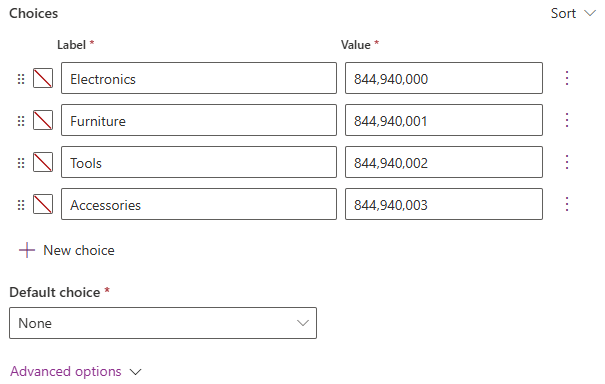Grab the drag handle beside Furniture
Screen dimensions: 605x384
pos(21,121)
